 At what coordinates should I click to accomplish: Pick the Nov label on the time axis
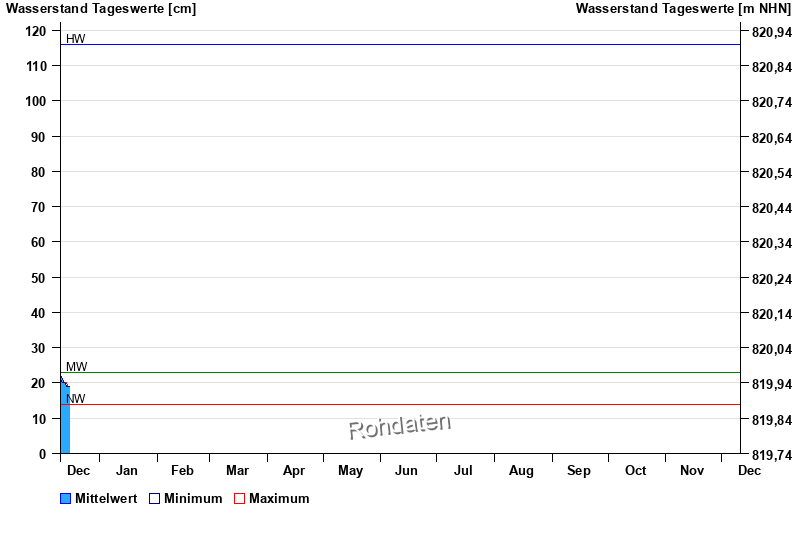[692, 470]
